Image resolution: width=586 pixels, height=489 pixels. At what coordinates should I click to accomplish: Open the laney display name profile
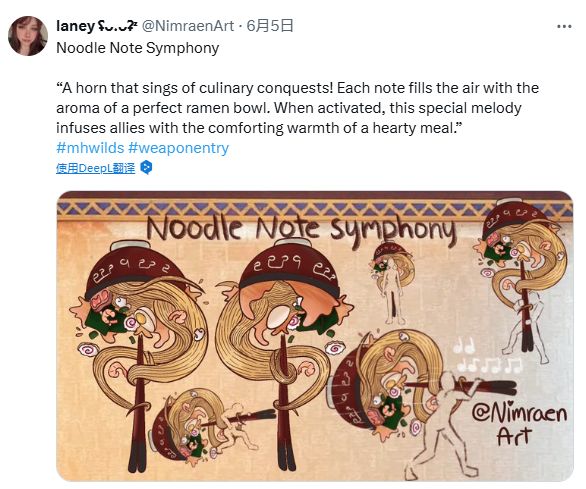[75, 26]
